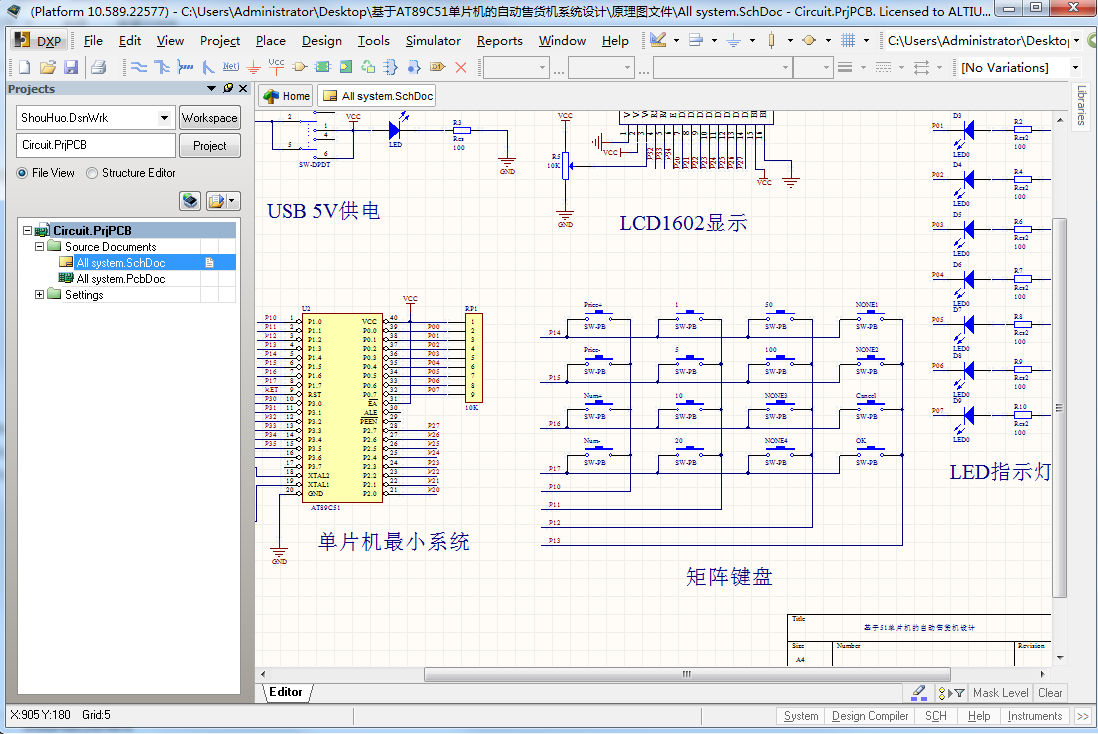Viewport: 1098px width, 734px height.
Task: Expand the Settings folder in the tree
Action: coord(40,294)
